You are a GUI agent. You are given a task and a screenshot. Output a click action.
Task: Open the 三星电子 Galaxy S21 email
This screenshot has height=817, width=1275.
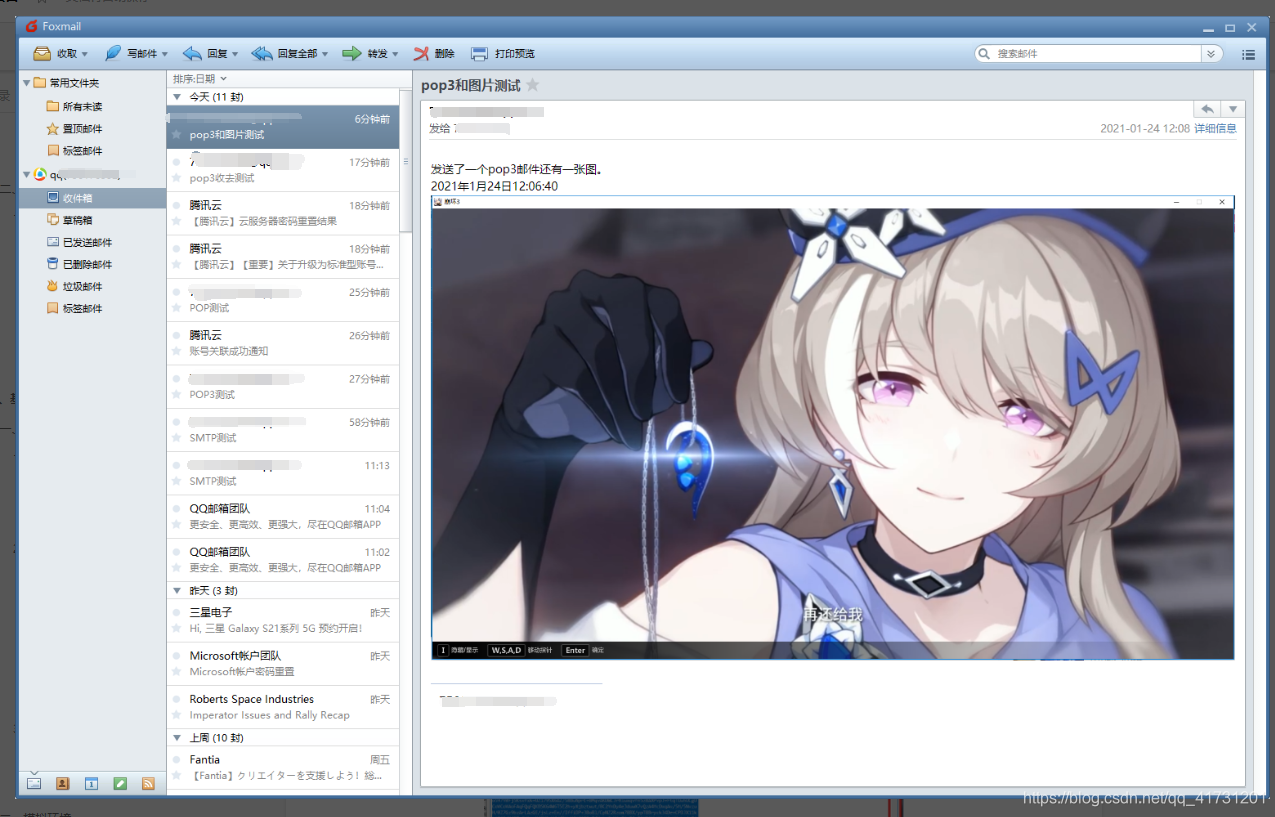coord(283,620)
